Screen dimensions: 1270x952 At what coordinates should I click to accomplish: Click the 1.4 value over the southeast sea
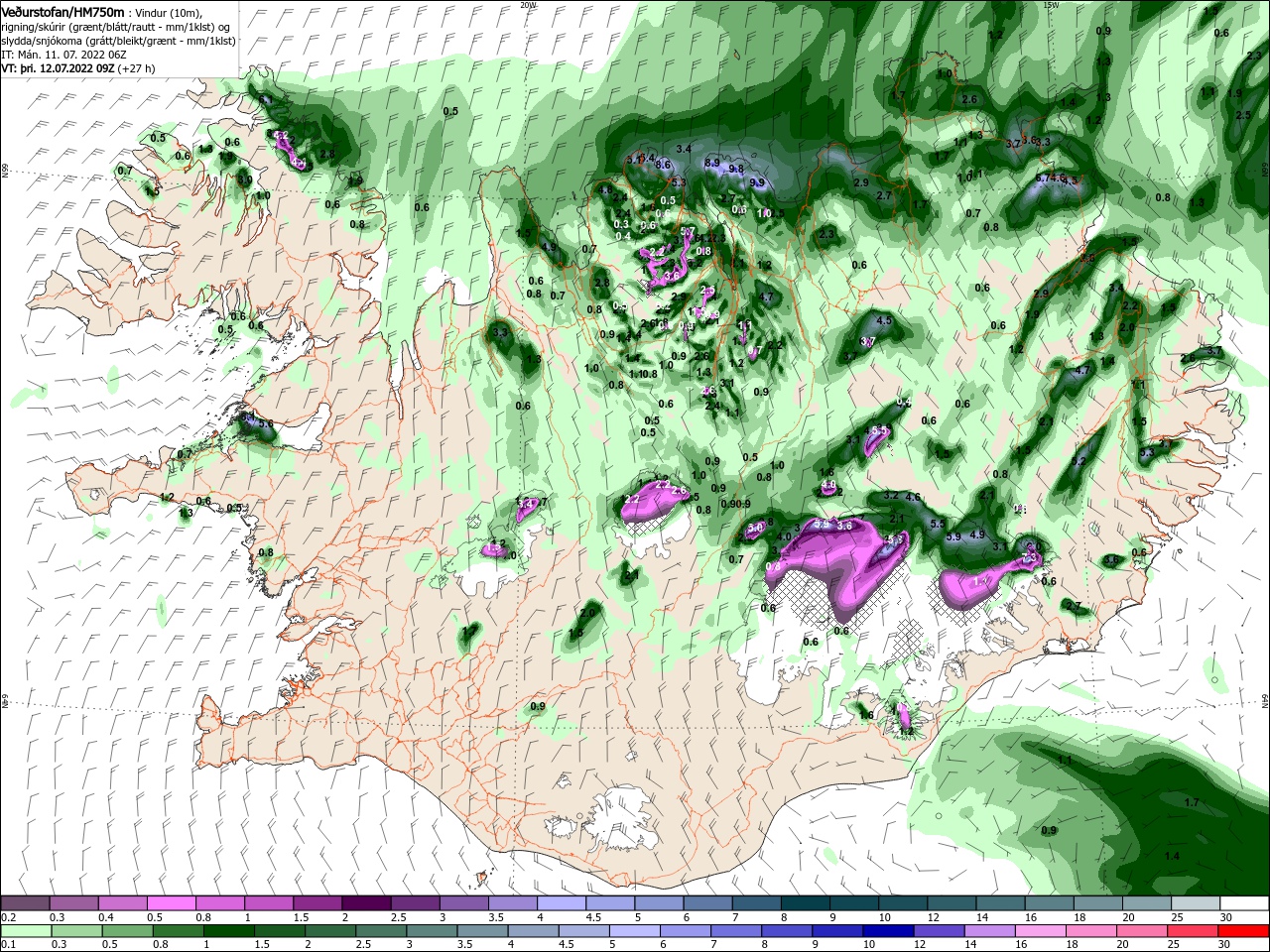click(x=1172, y=856)
